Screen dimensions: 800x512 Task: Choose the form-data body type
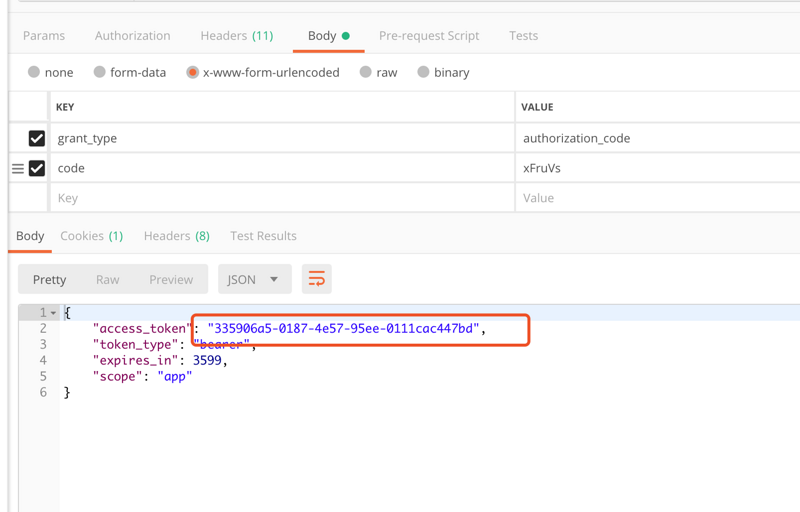pos(130,72)
